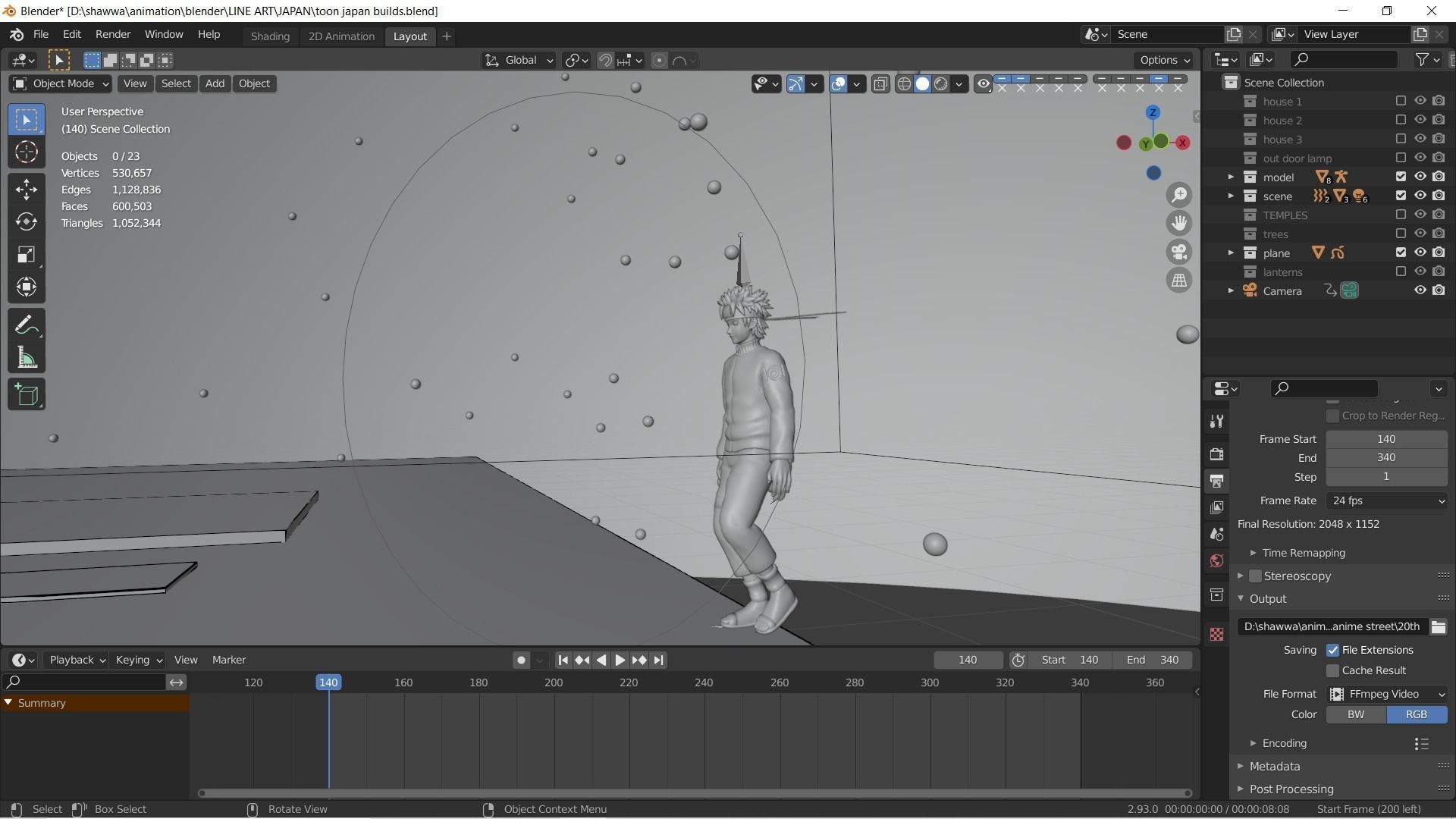Open the Render properties tab
This screenshot has height=819, width=1456.
1217,454
